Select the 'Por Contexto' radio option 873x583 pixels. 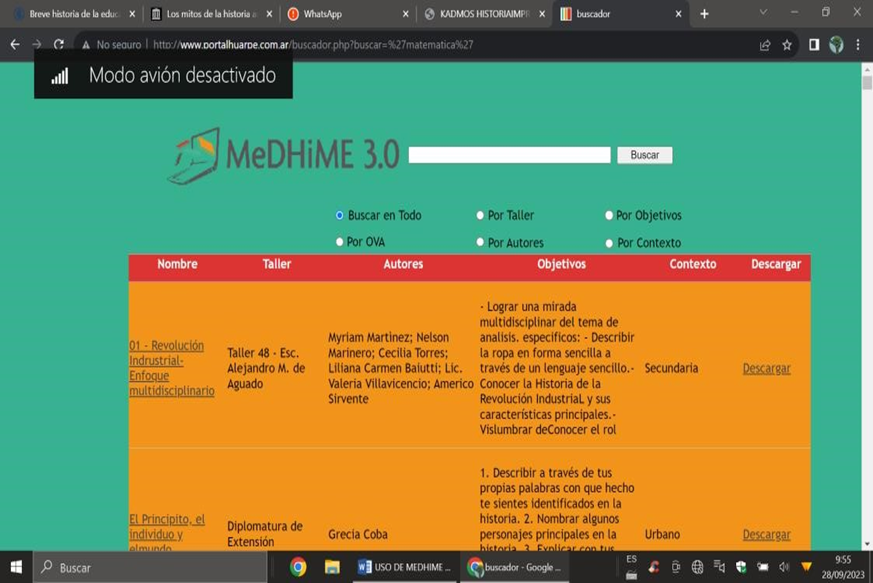click(609, 243)
